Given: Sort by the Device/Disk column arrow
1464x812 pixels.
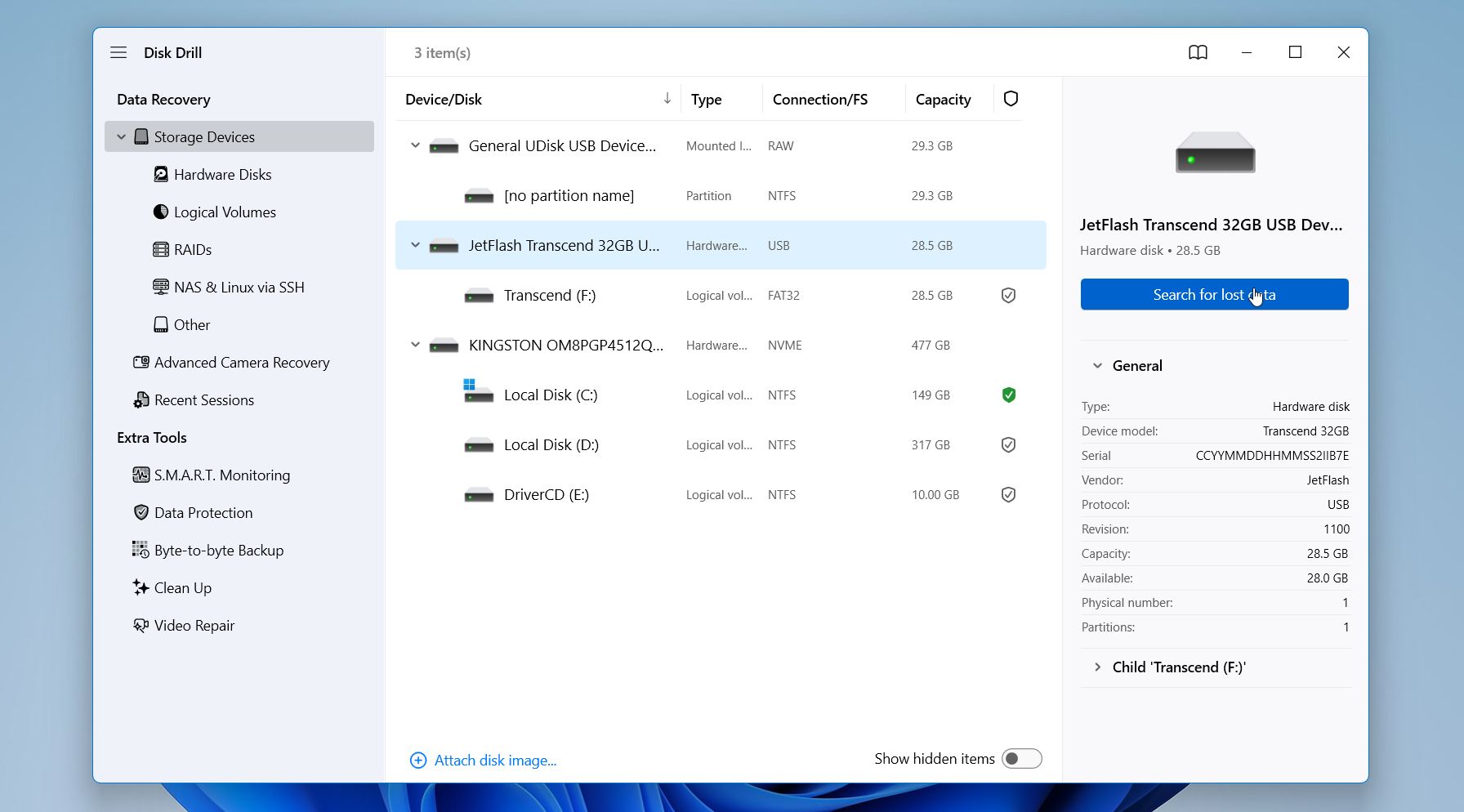Looking at the screenshot, I should click(667, 99).
